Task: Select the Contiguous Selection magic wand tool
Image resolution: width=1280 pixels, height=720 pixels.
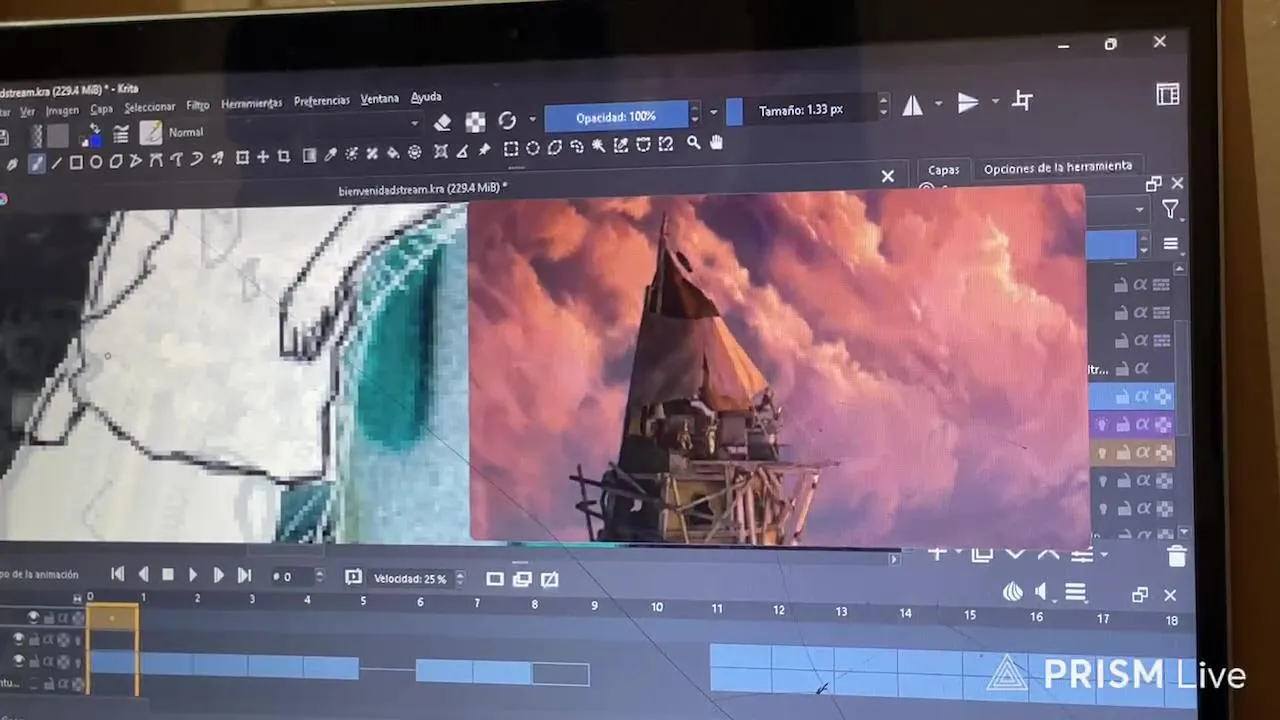Action: coord(598,146)
